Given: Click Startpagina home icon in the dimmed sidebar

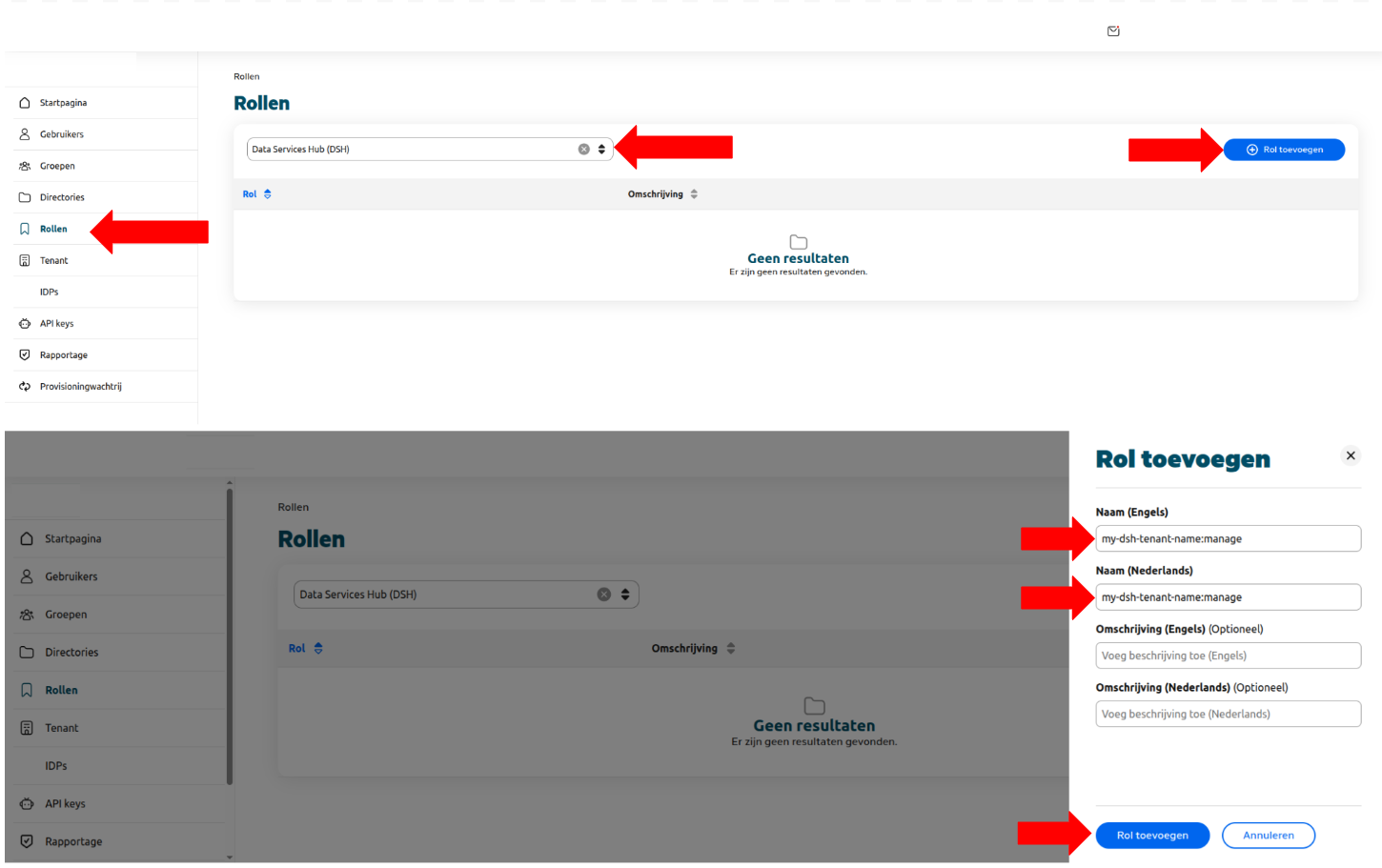Looking at the screenshot, I should (27, 539).
